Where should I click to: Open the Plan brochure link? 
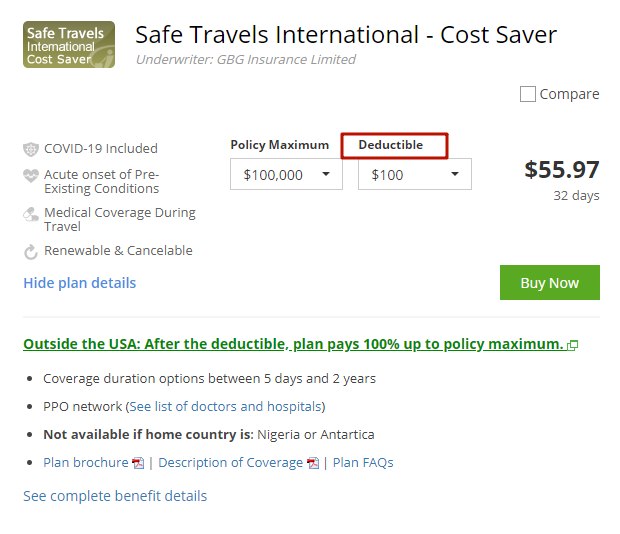(86, 462)
